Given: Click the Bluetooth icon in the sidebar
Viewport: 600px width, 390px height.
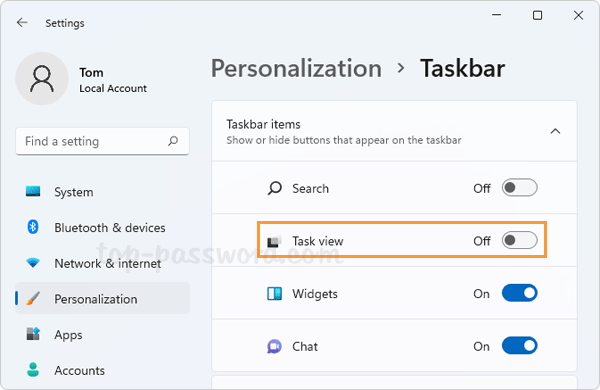Looking at the screenshot, I should (x=33, y=227).
